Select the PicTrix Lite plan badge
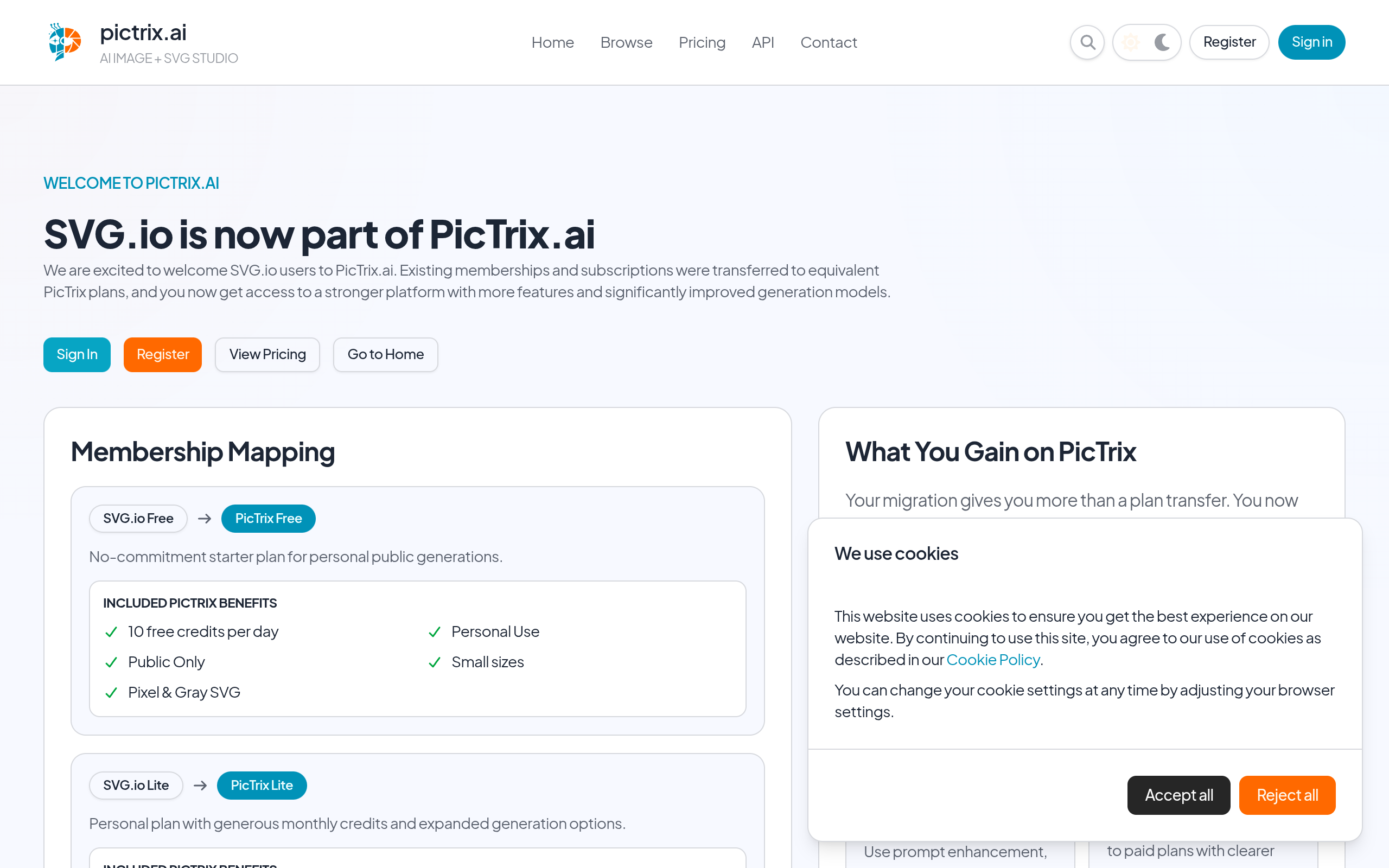Screen dimensions: 1389x868 pos(262,785)
